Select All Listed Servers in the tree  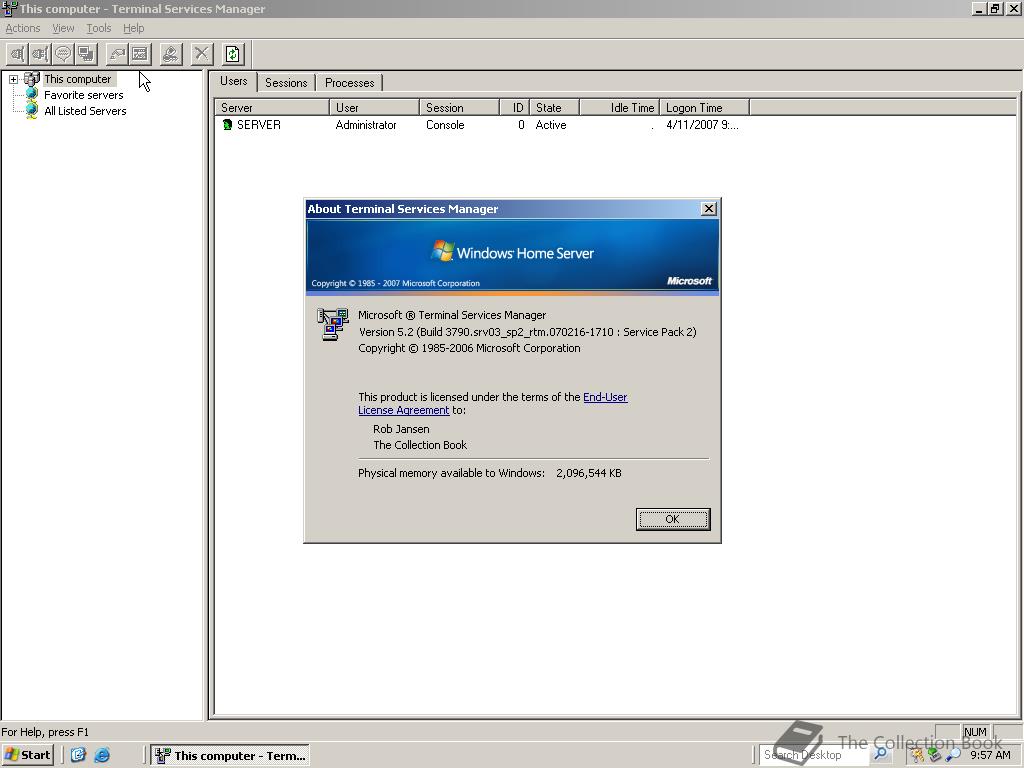85,111
